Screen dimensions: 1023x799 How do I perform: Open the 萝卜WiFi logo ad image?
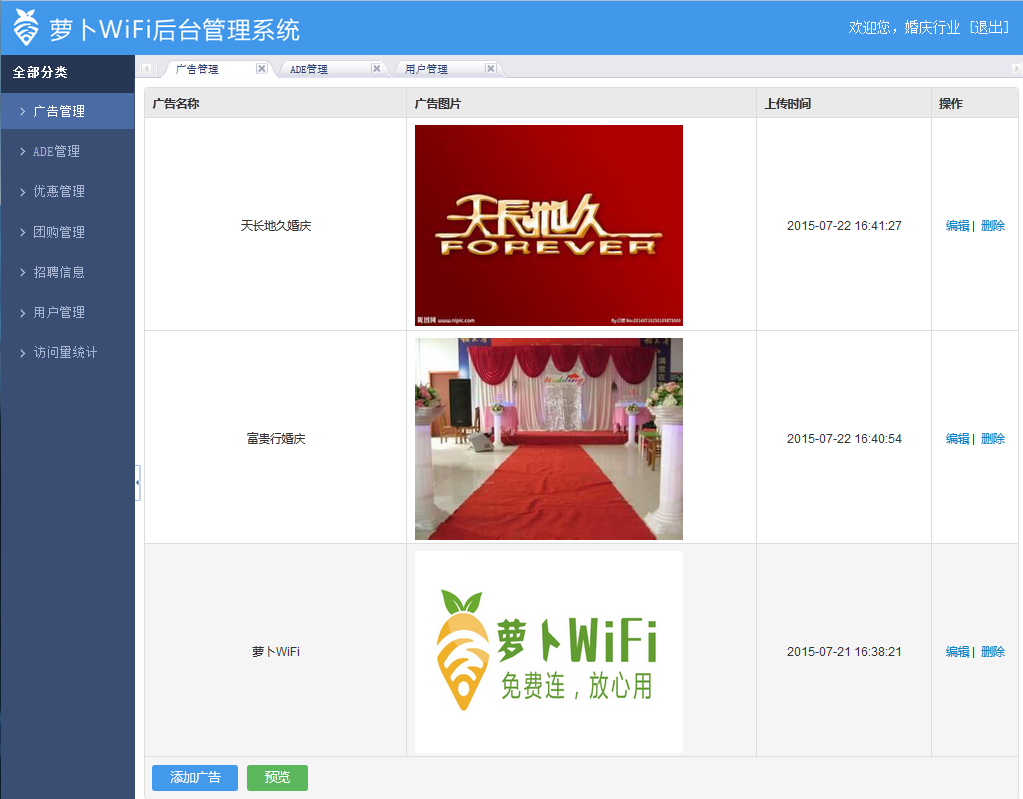(549, 652)
